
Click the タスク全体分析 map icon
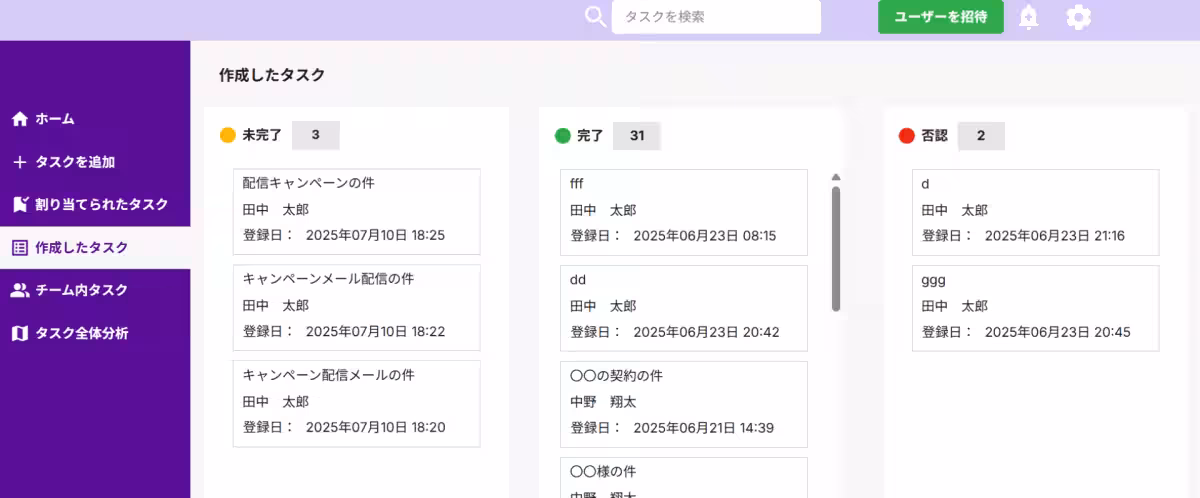(19, 333)
